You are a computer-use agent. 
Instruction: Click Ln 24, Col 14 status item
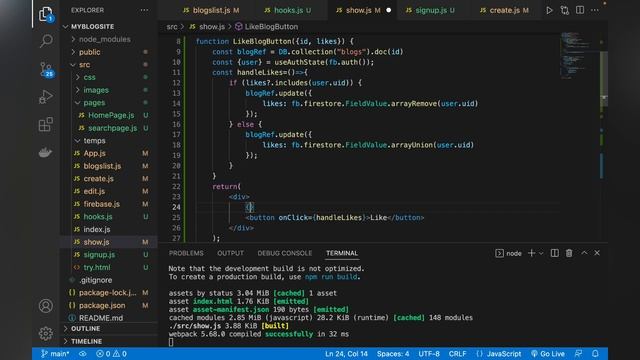pyautogui.click(x=346, y=354)
